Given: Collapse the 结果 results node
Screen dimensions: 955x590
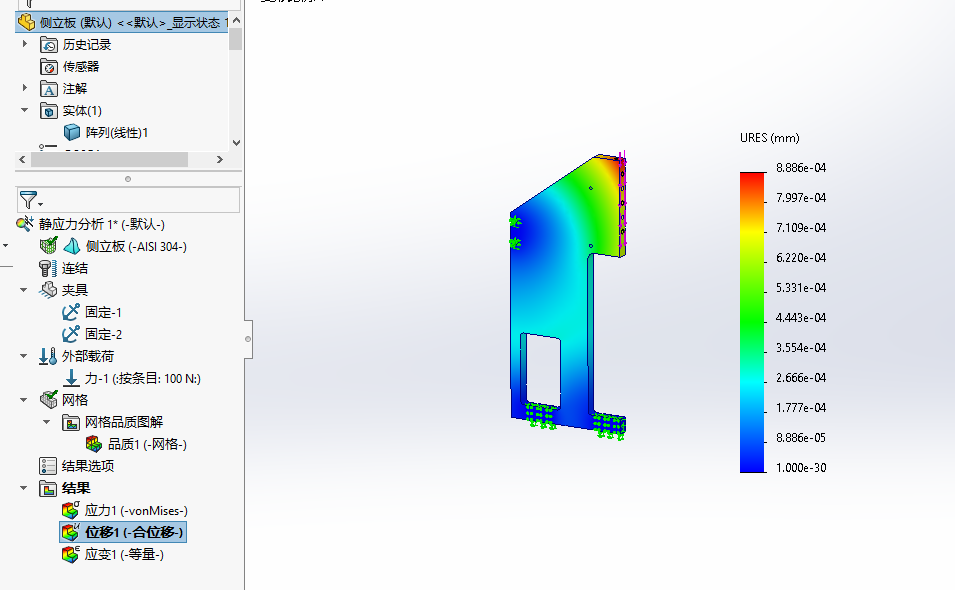Looking at the screenshot, I should [24, 488].
